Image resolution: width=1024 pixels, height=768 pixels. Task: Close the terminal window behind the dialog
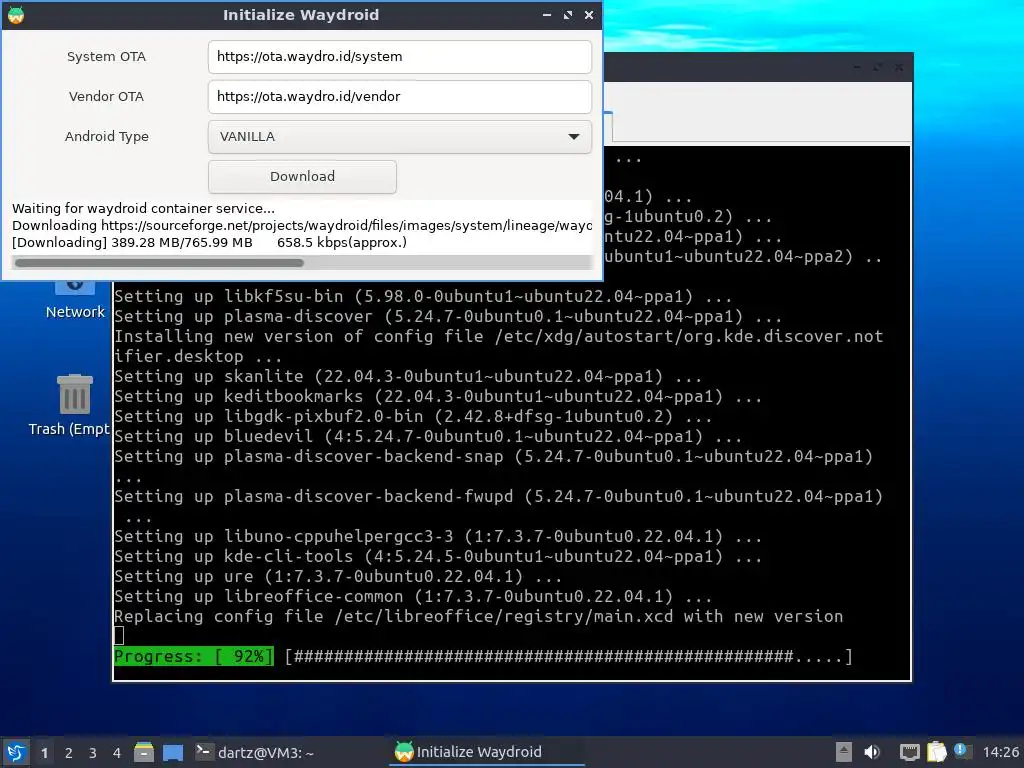pos(899,67)
